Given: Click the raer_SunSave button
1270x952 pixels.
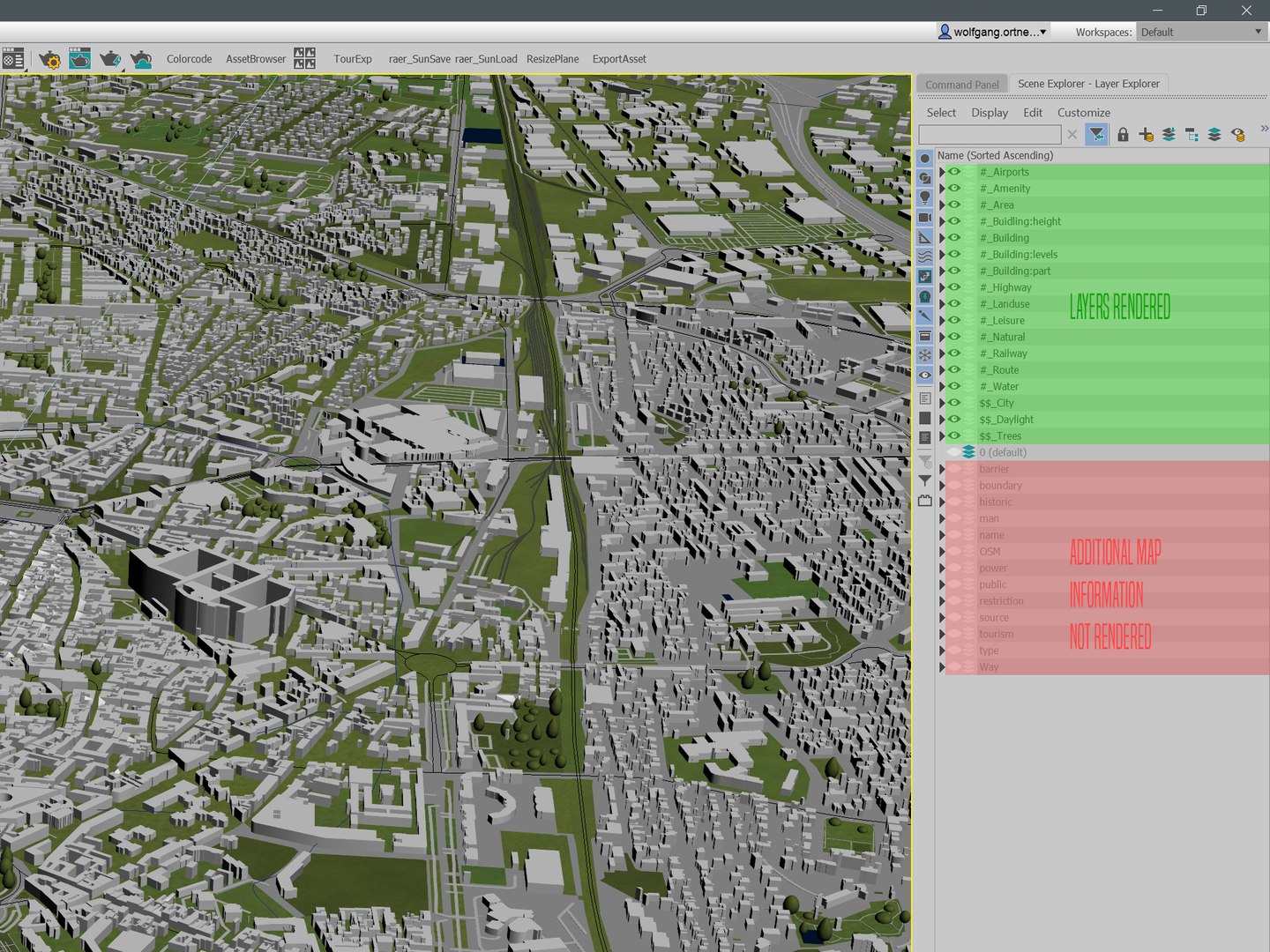Looking at the screenshot, I should [420, 59].
